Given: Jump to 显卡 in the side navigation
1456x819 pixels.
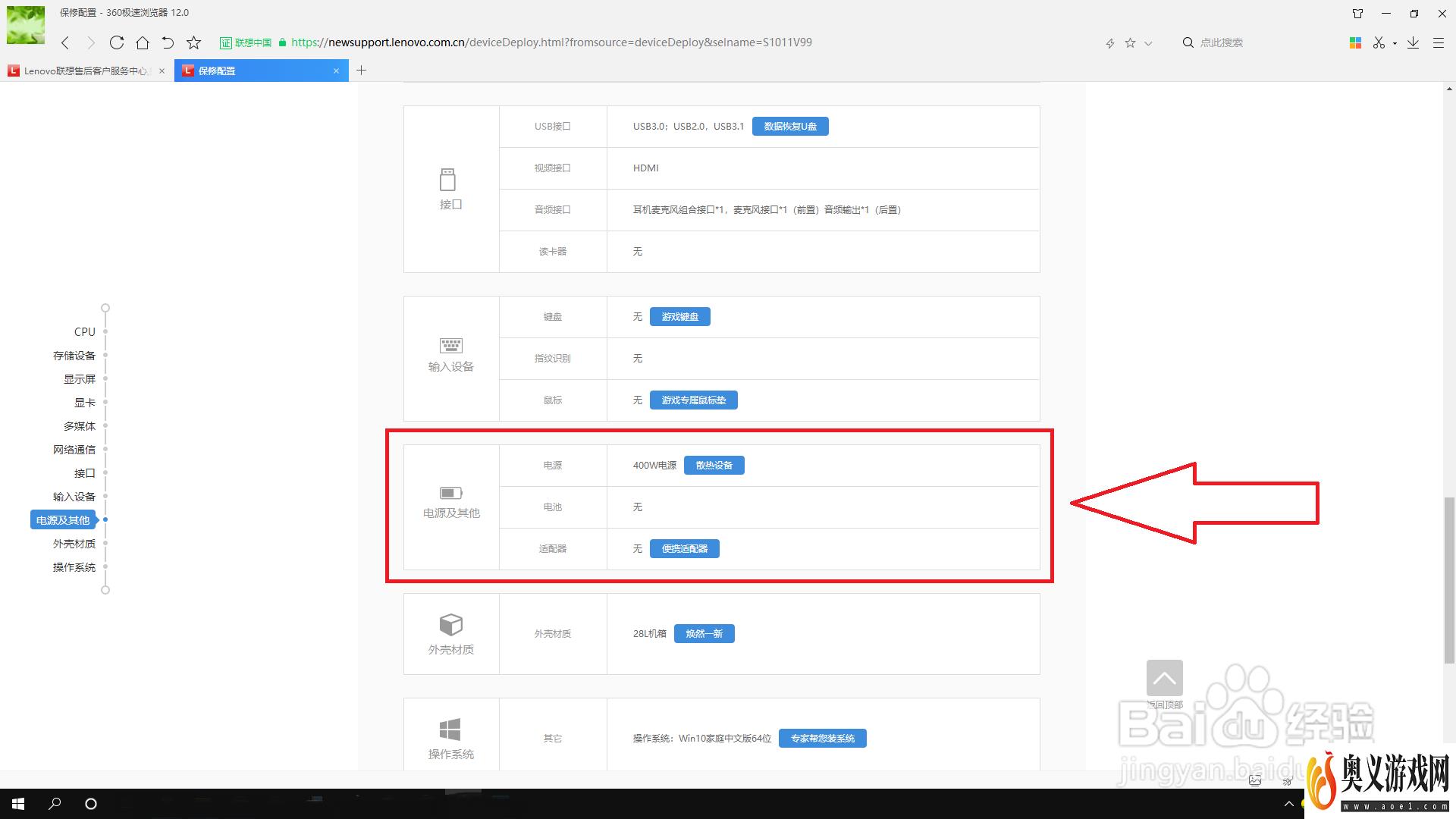Looking at the screenshot, I should pos(85,403).
